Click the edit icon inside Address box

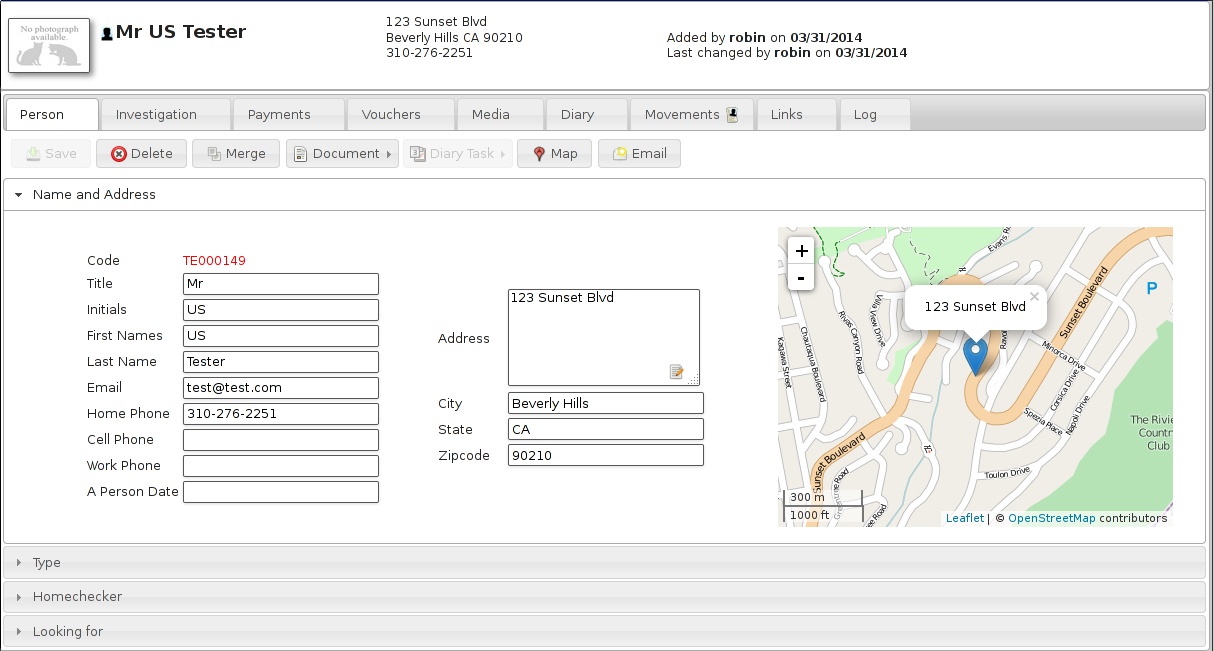click(677, 372)
